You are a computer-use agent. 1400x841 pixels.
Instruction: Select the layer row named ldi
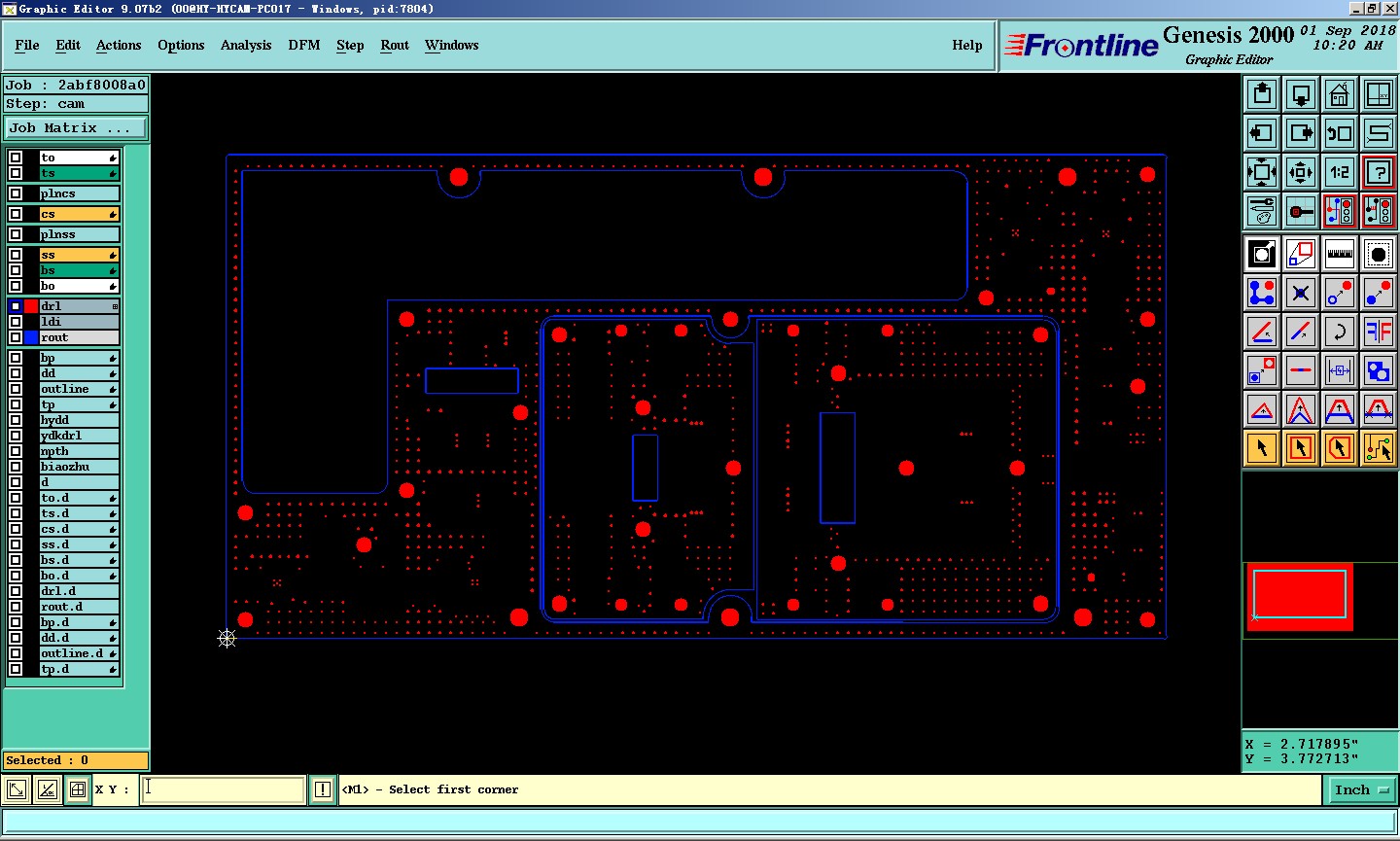pyautogui.click(x=79, y=322)
